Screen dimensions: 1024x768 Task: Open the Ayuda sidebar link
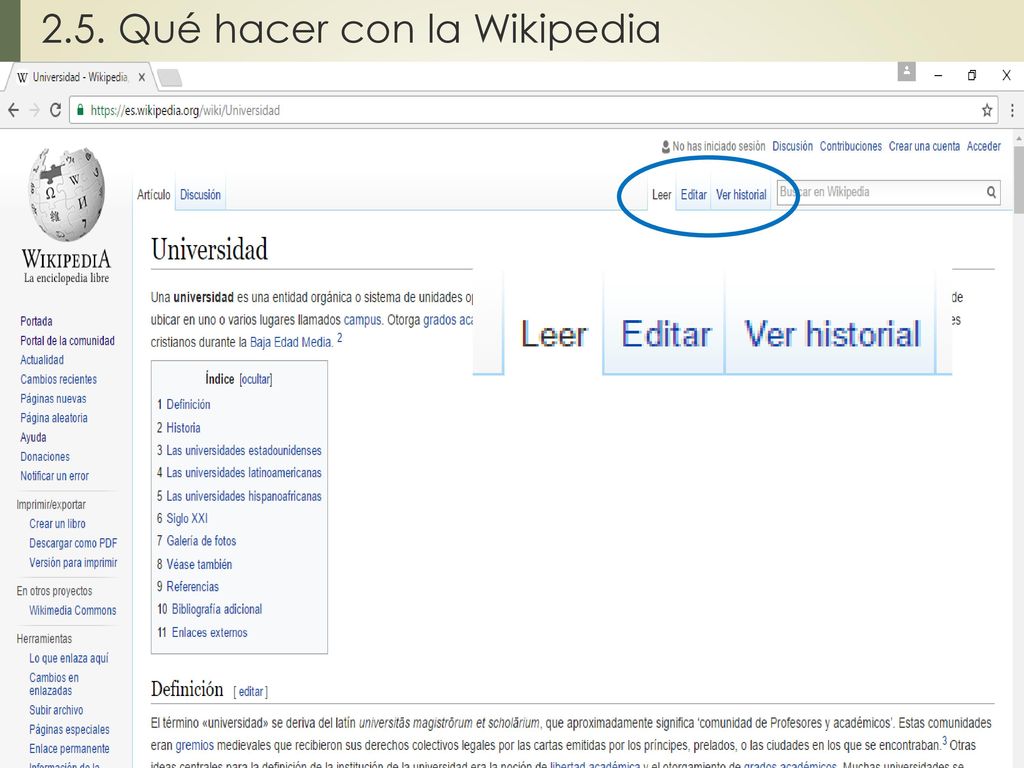(33, 438)
